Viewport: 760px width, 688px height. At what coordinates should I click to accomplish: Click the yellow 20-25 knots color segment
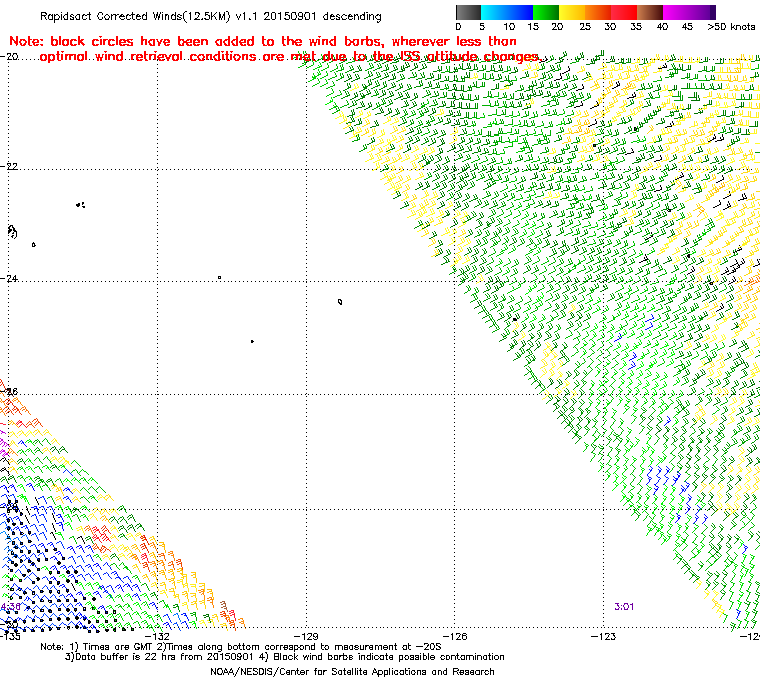pos(572,12)
